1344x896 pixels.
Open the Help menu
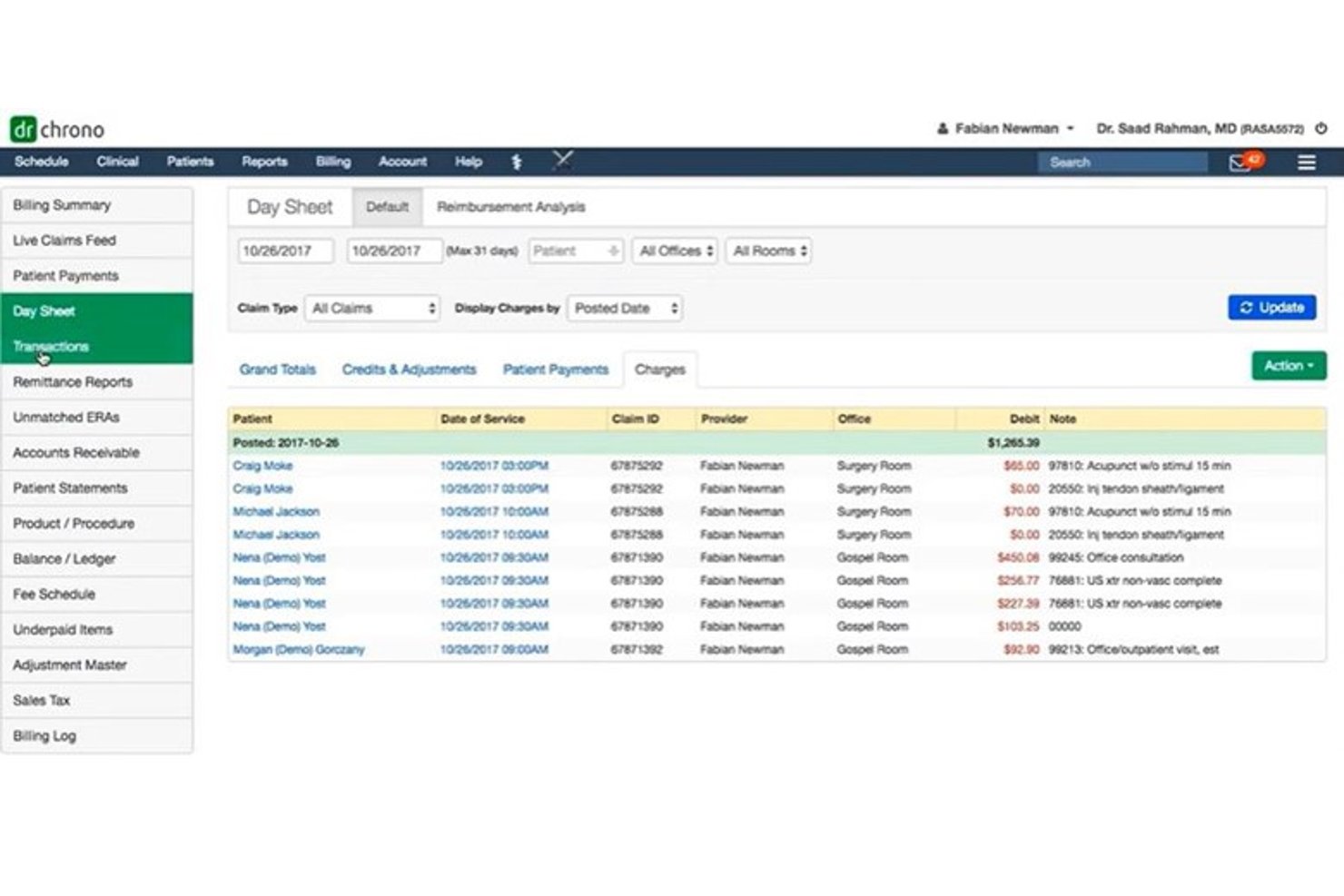pyautogui.click(x=469, y=162)
